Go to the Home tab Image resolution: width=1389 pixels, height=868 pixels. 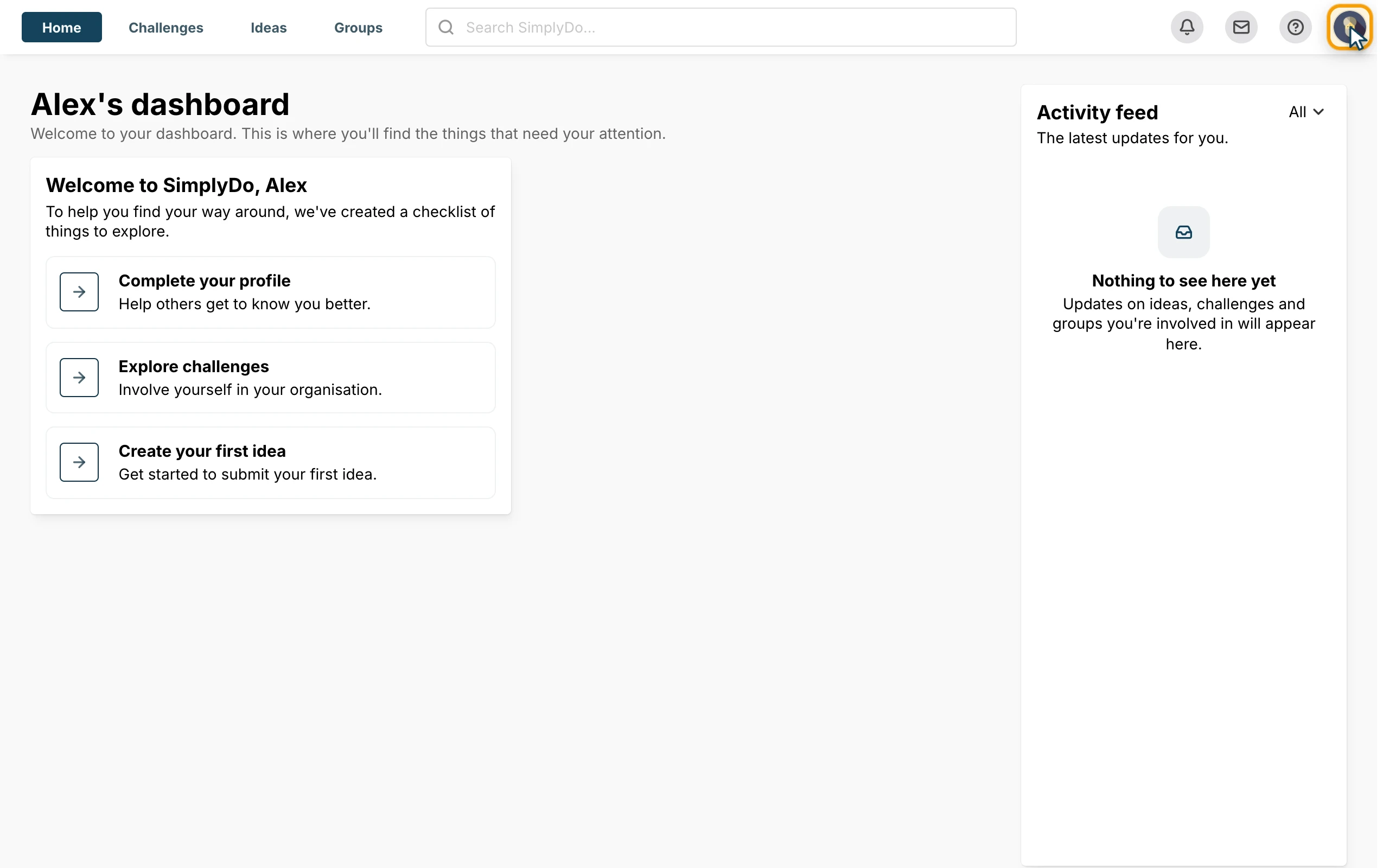[62, 27]
